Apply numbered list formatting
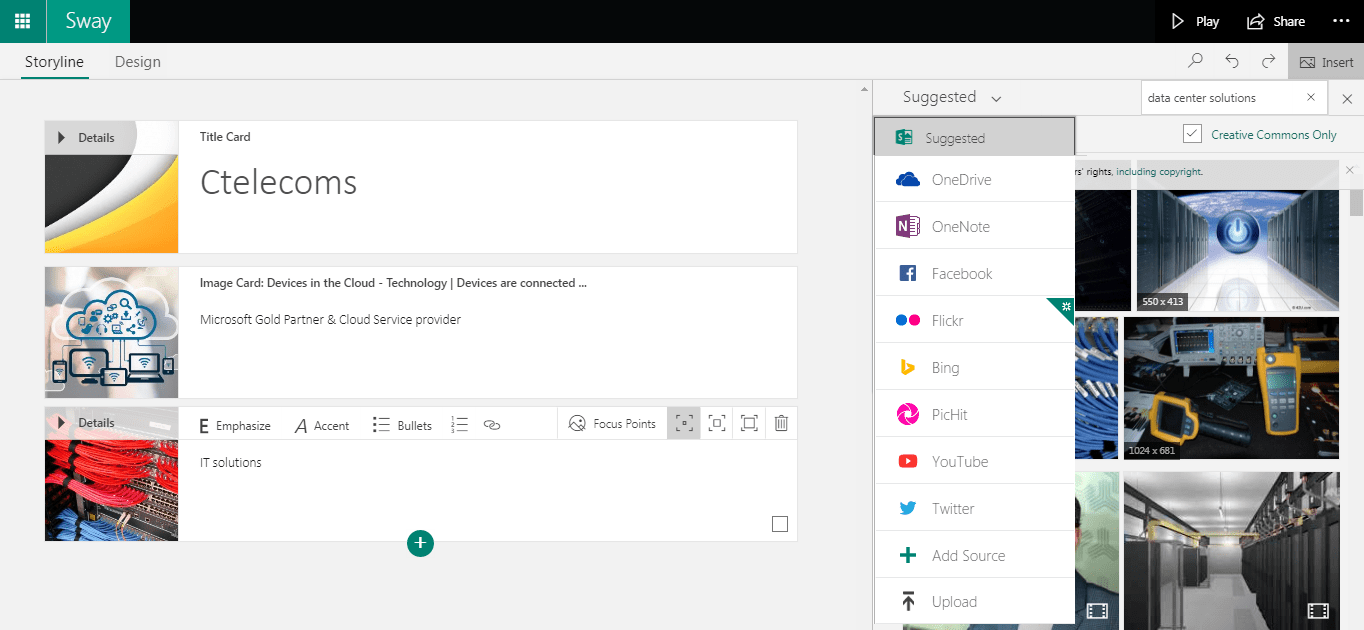 click(459, 425)
